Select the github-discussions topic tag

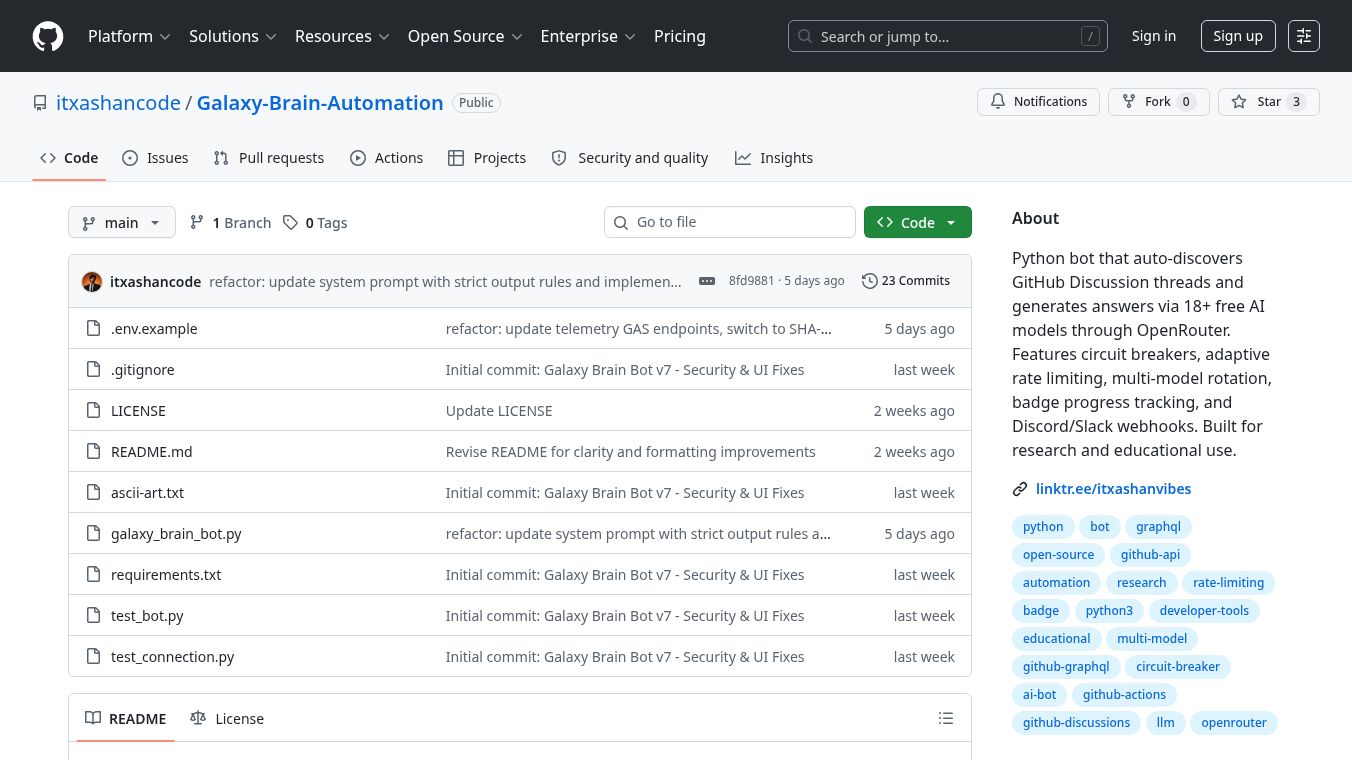[1076, 723]
